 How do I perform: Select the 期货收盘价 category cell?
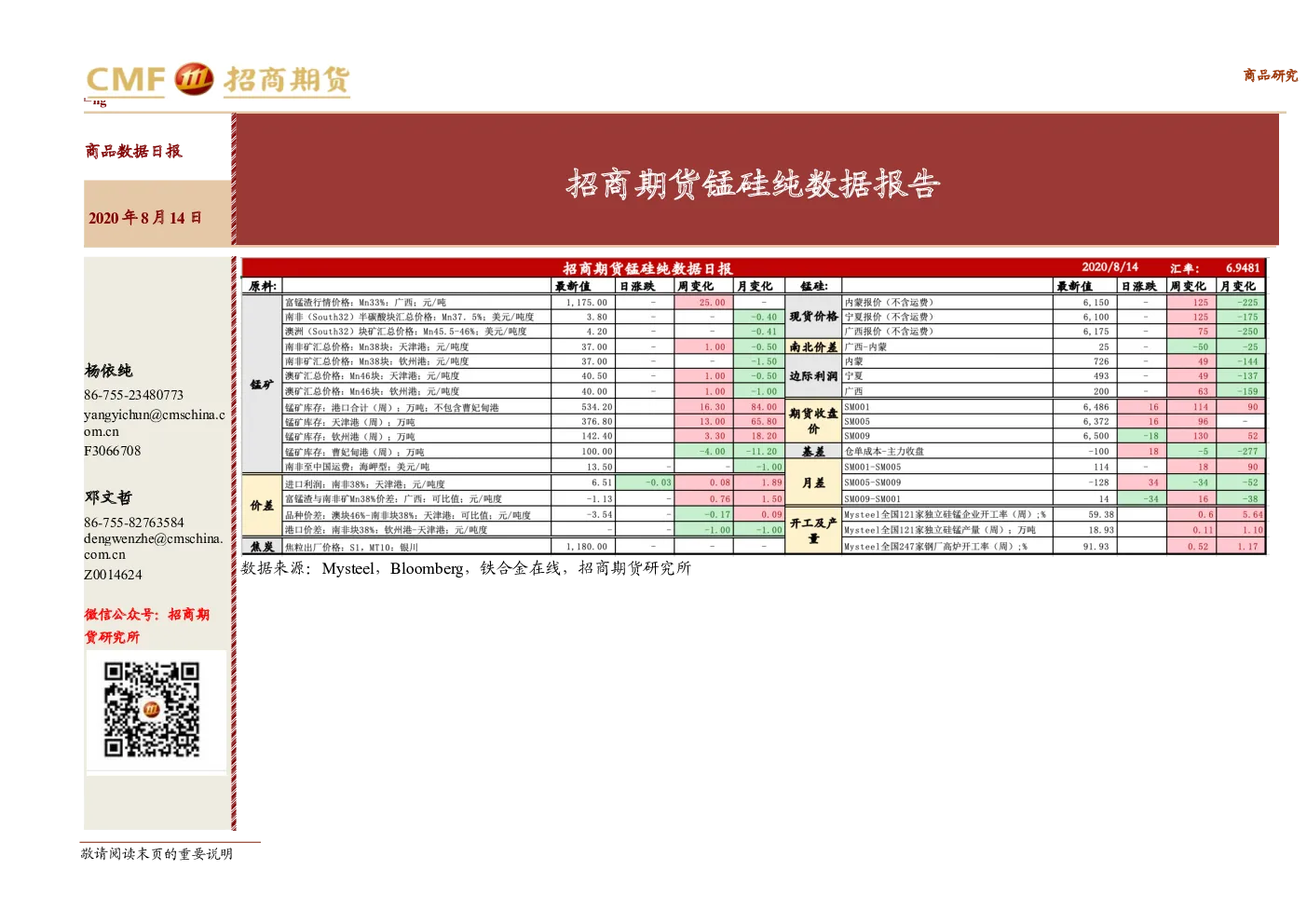coord(813,421)
